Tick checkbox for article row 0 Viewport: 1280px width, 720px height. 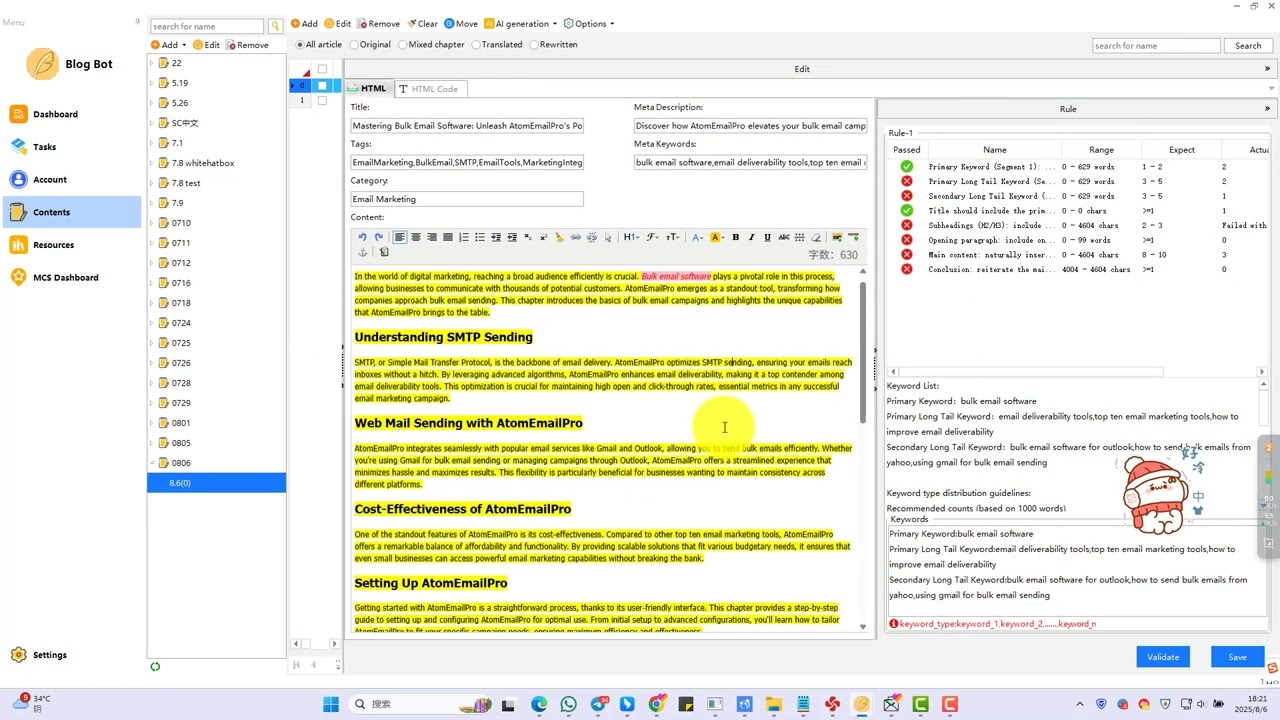coord(322,85)
